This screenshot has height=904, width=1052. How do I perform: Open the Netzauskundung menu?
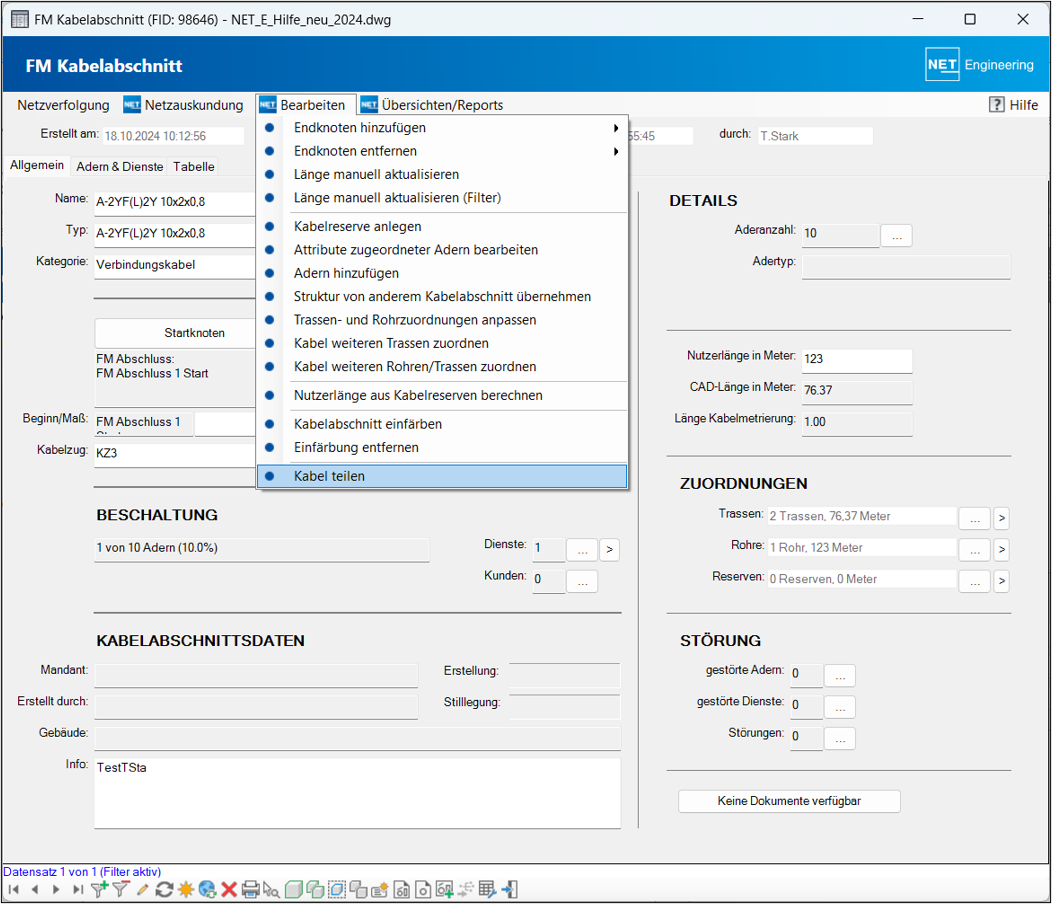(184, 105)
